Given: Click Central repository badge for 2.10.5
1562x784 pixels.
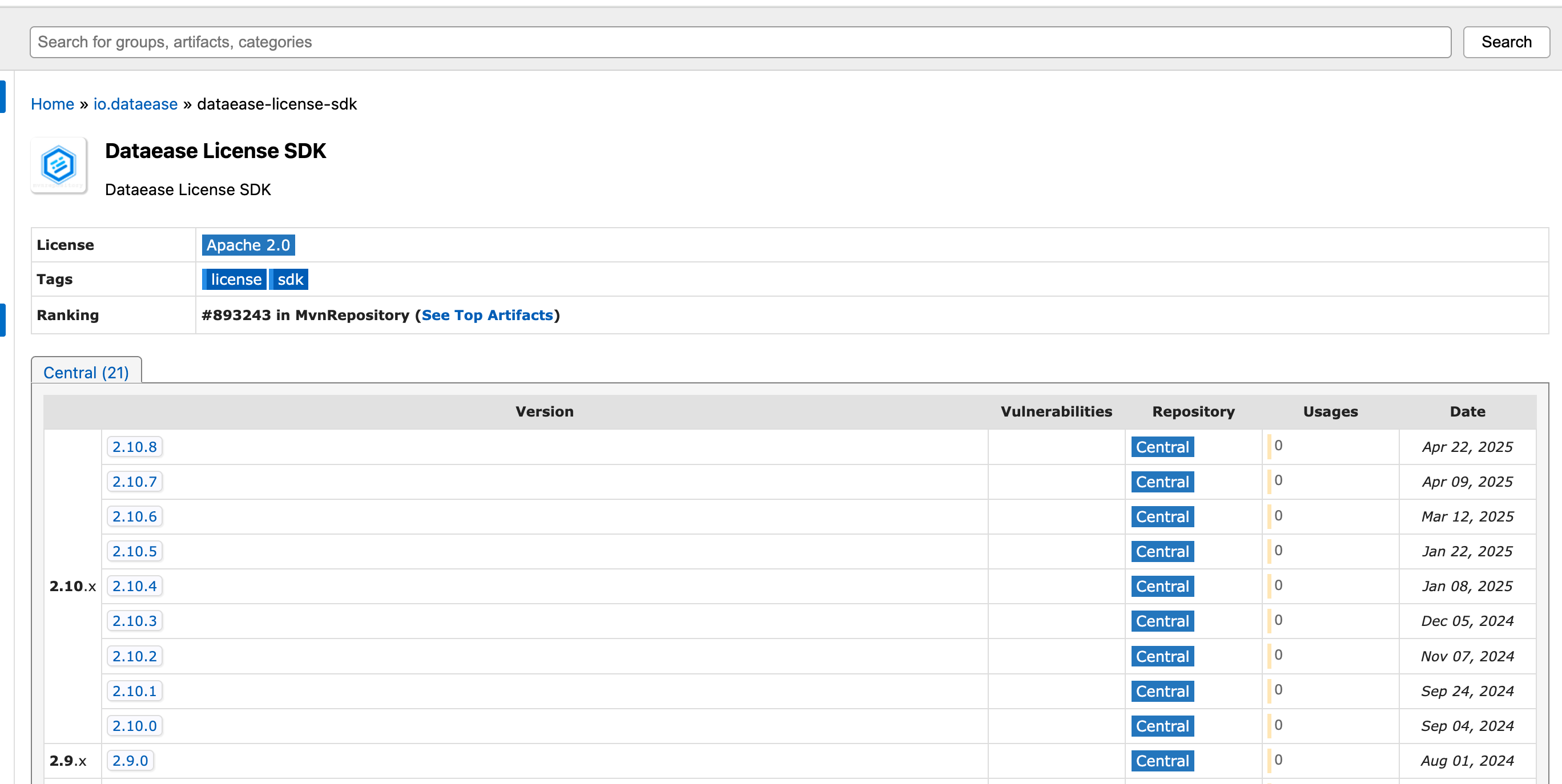Looking at the screenshot, I should coord(1162,551).
